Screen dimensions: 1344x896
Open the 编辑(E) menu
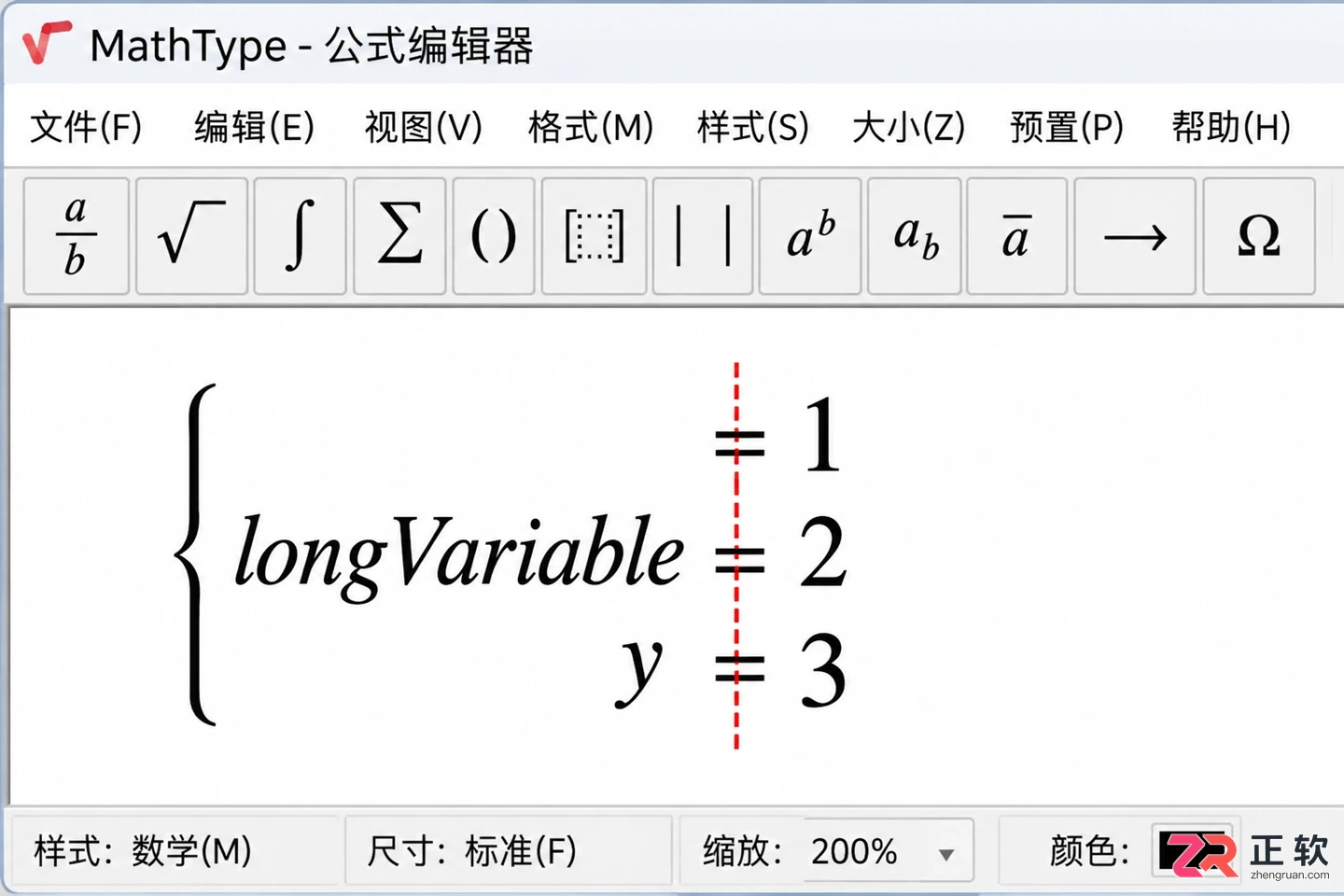[254, 127]
